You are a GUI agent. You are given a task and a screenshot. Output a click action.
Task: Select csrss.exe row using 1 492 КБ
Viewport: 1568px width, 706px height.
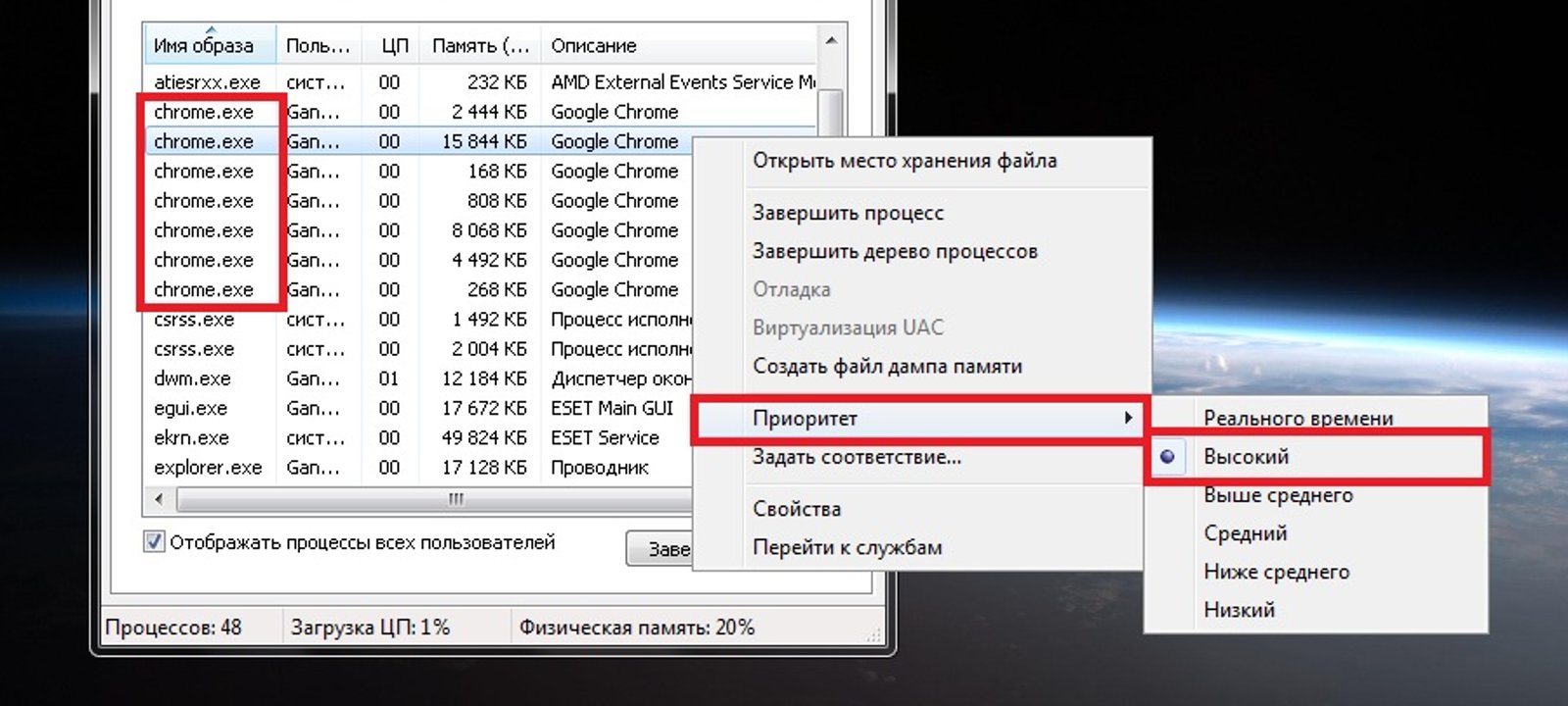point(419,319)
